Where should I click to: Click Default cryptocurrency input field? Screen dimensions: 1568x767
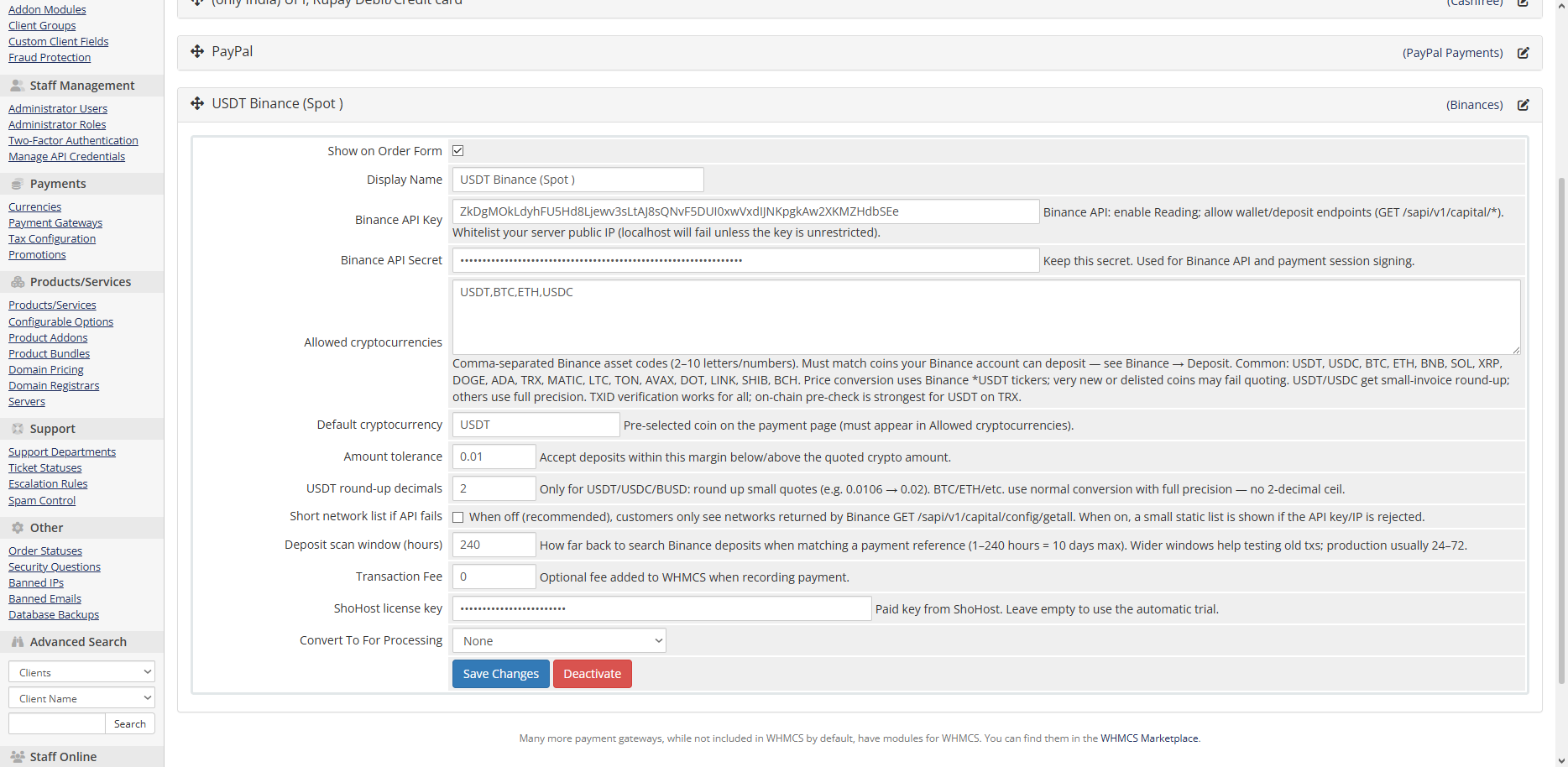pyautogui.click(x=536, y=425)
